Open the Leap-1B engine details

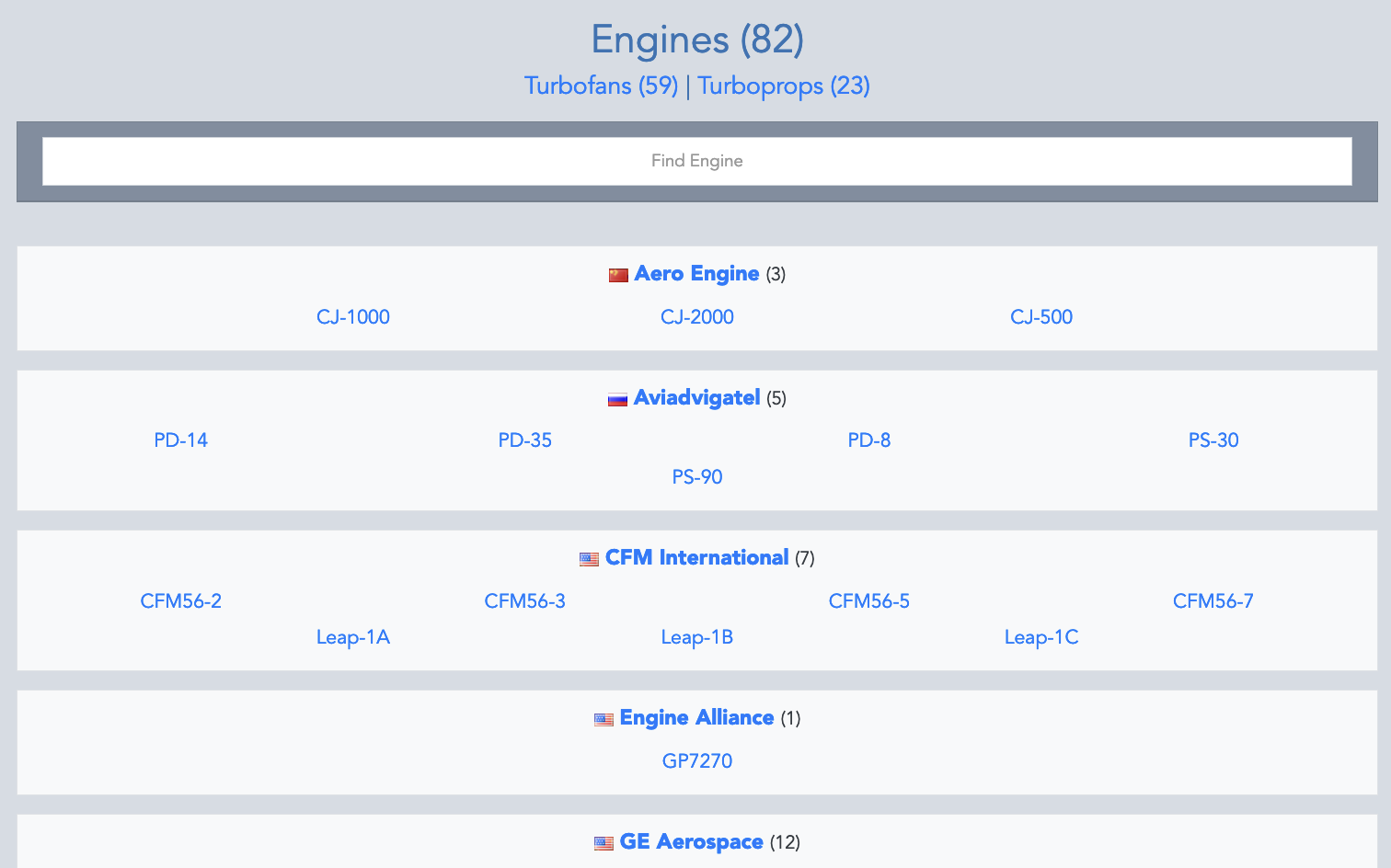point(697,636)
